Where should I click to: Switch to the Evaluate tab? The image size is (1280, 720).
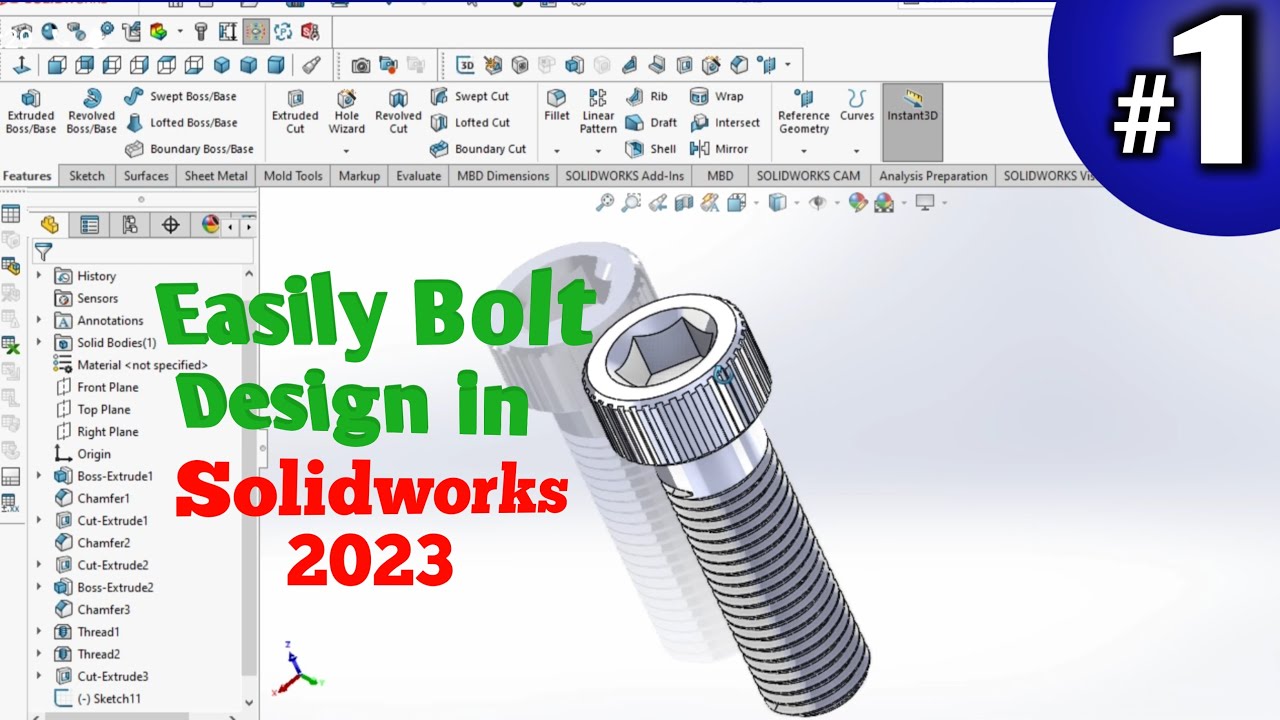click(x=418, y=176)
